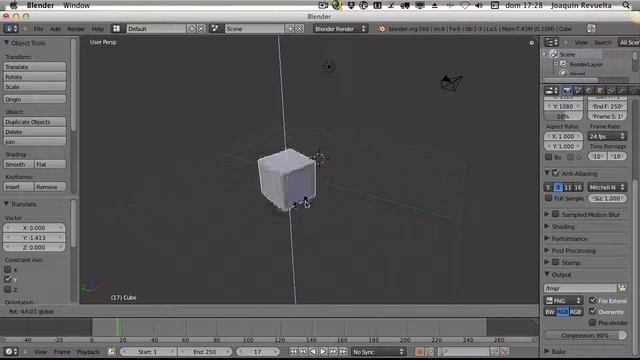Jump to the next keyframe
Image resolution: width=640 pixels, height=360 pixels.
coord(333,351)
